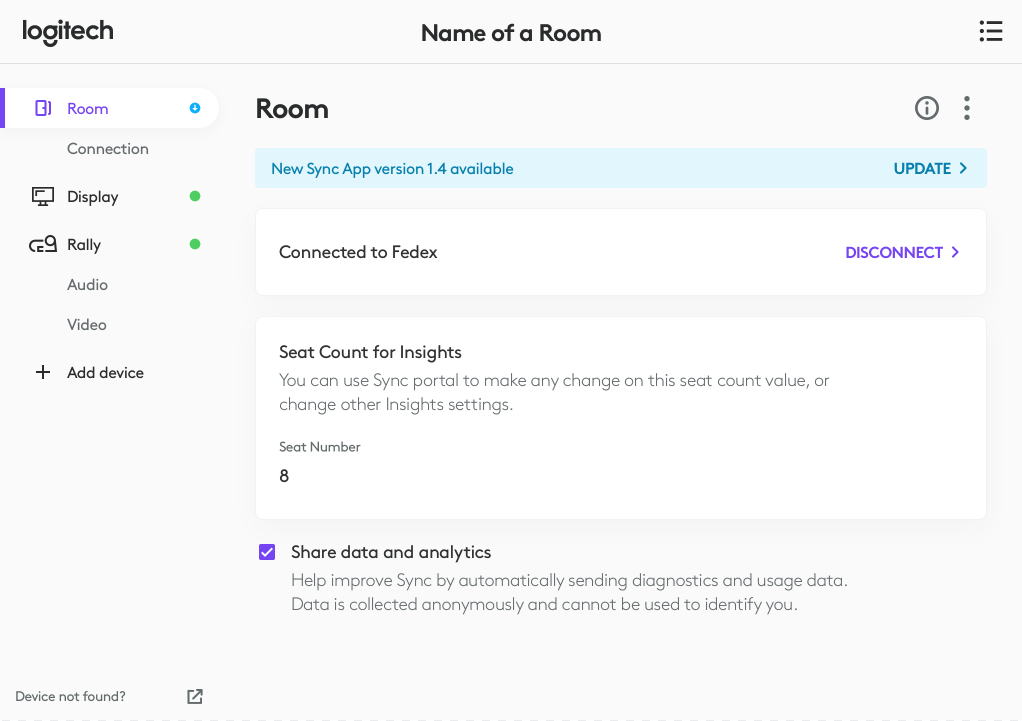Expand the chevron next to UPDATE
Viewport: 1022px width, 721px height.
pyautogui.click(x=962, y=168)
